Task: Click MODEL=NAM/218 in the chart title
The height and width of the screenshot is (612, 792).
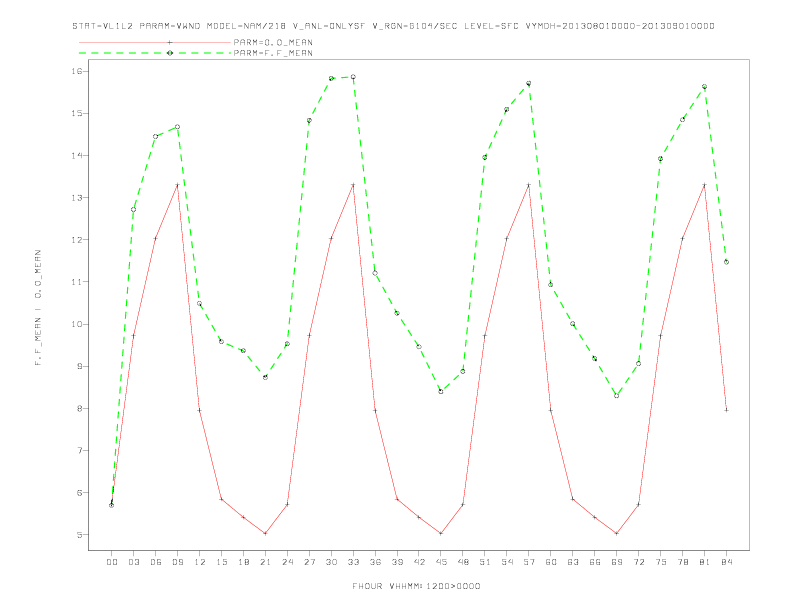Action: point(246,26)
